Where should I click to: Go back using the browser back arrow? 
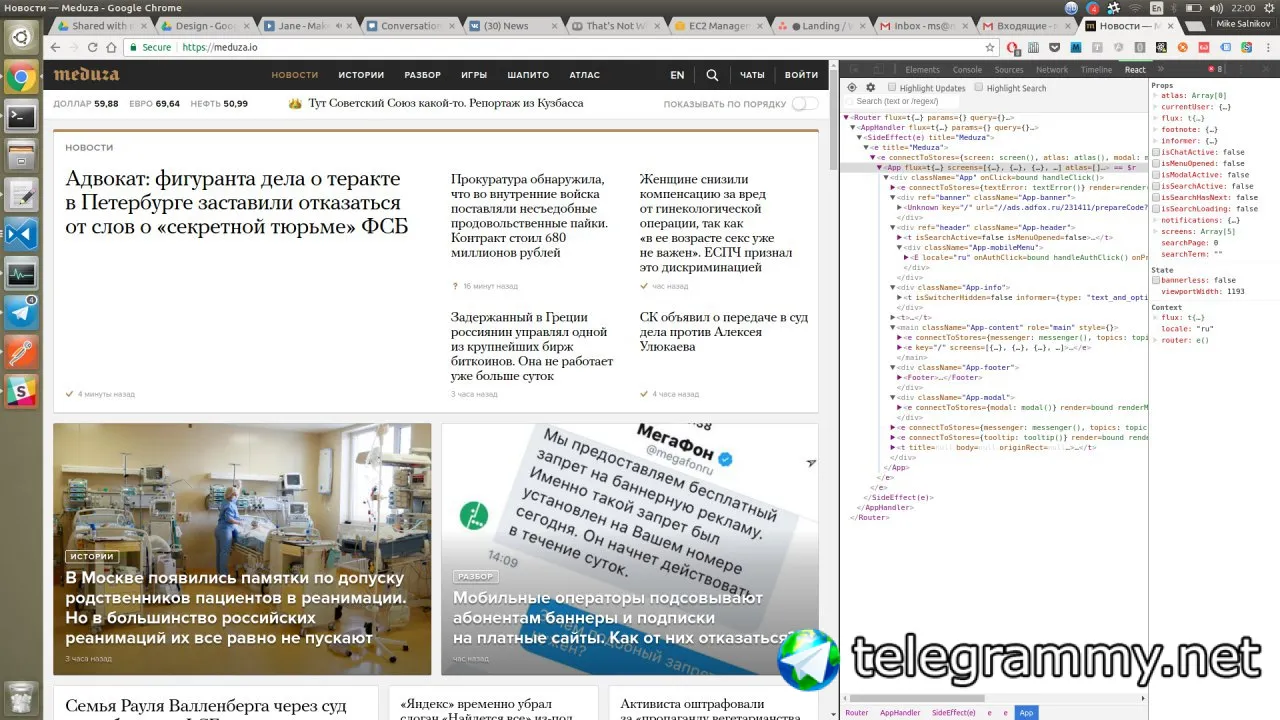[x=56, y=47]
